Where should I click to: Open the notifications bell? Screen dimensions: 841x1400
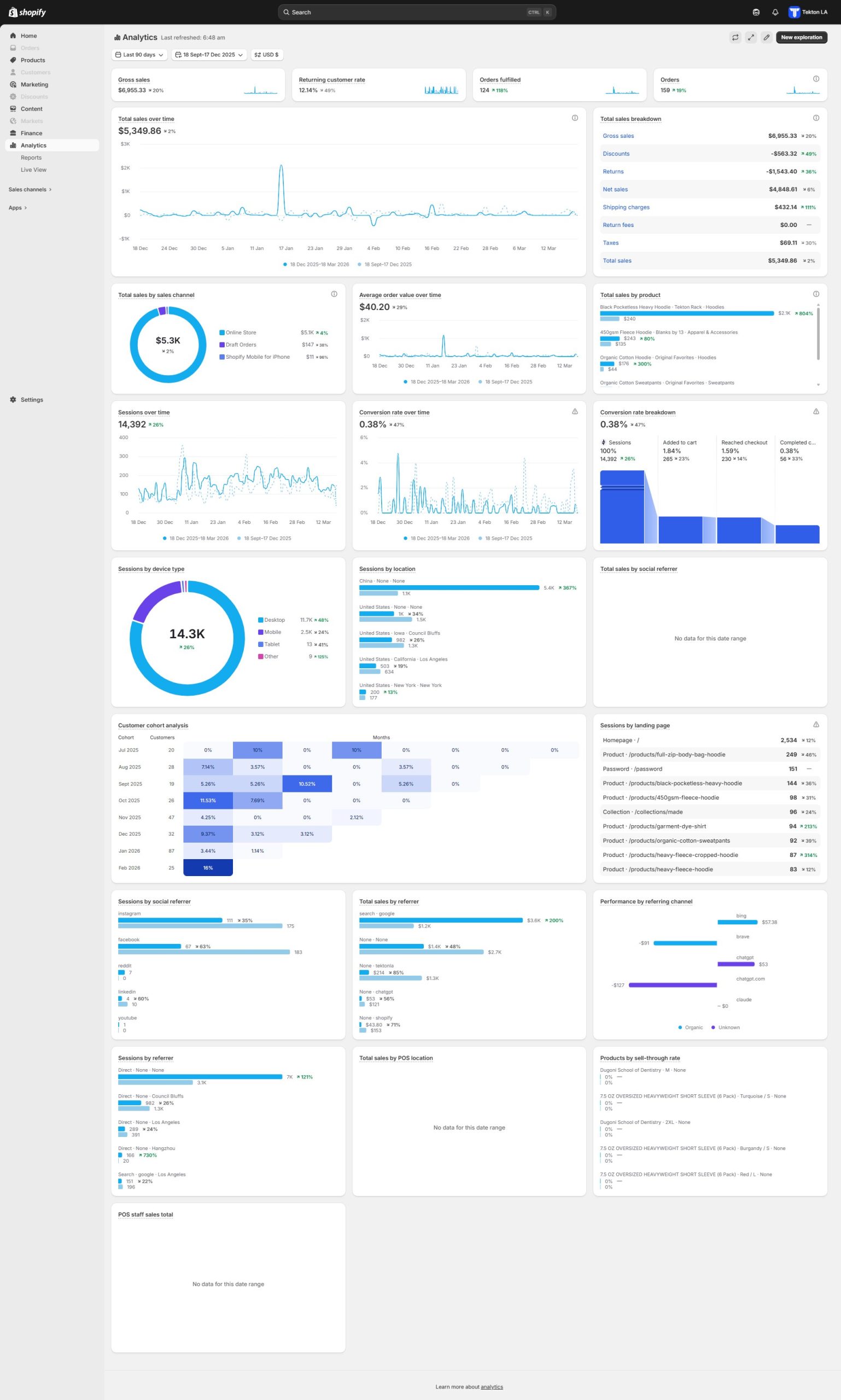coord(775,13)
